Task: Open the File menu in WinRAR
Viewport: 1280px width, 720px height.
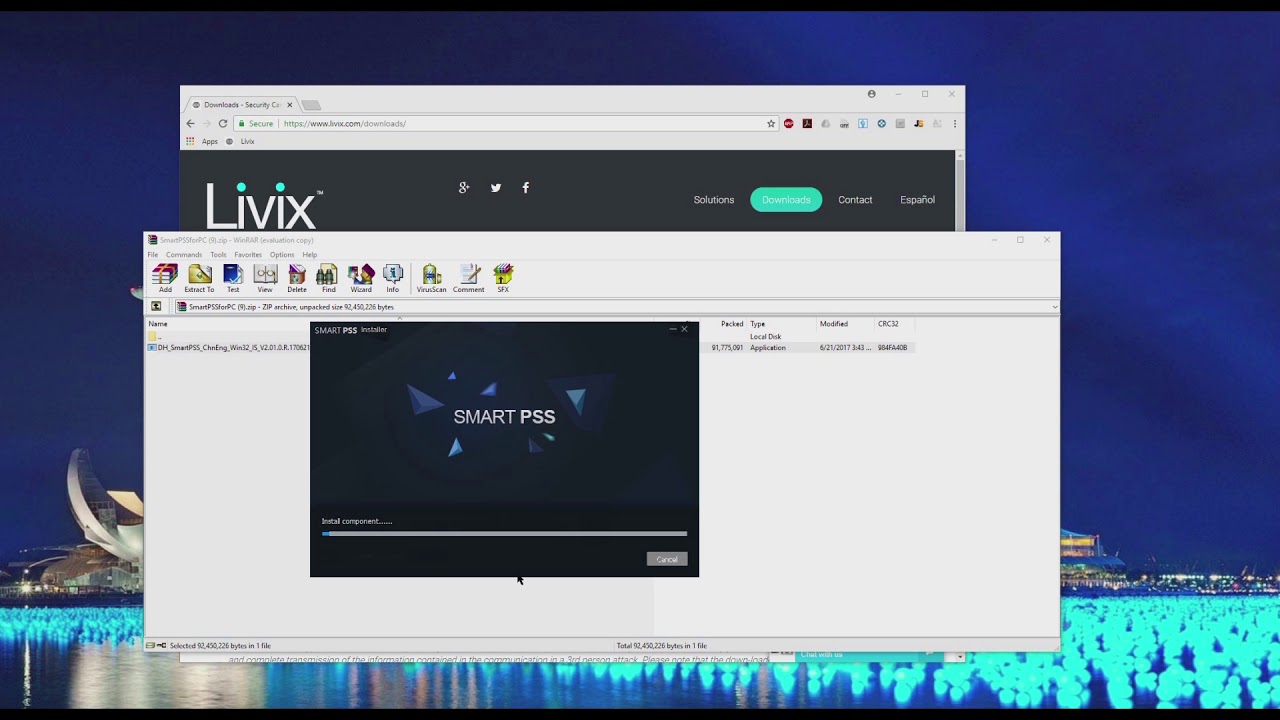Action: (x=153, y=255)
